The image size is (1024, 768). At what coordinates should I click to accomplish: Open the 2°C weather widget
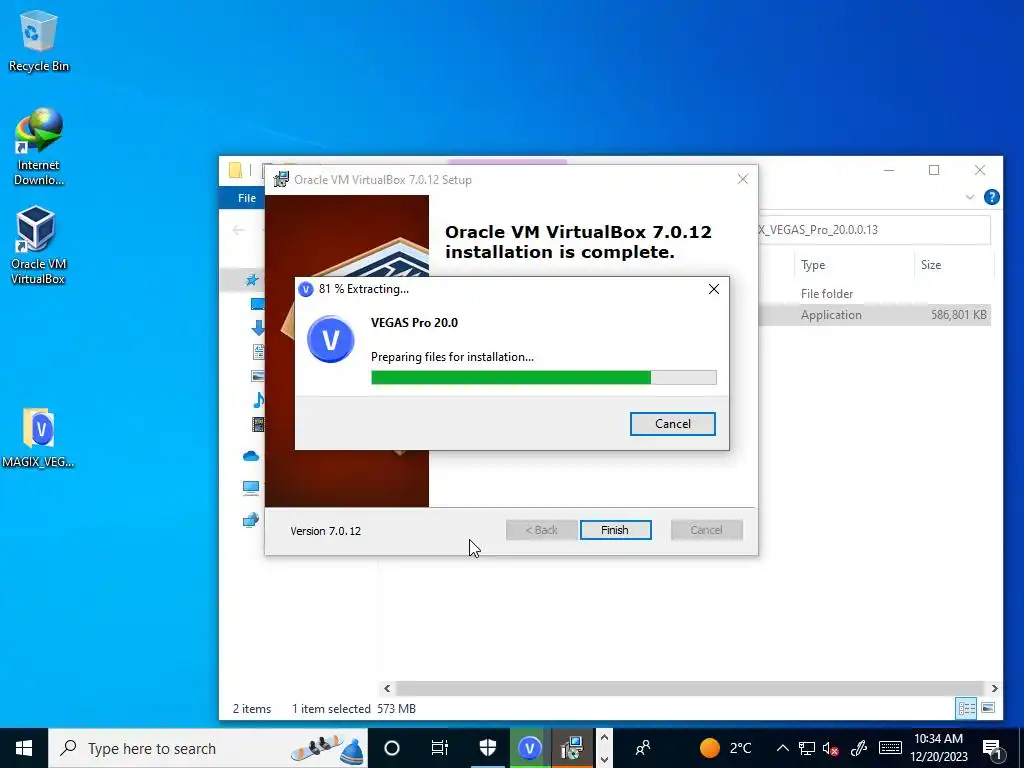725,748
